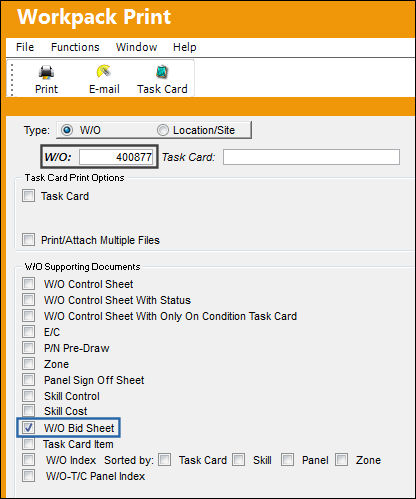
Task: Click the toolbar drag handle dots
Action: [12, 79]
